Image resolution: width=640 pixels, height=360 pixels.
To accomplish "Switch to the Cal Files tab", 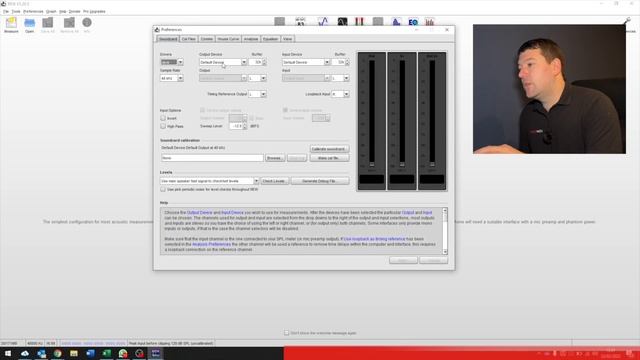I will [189, 39].
